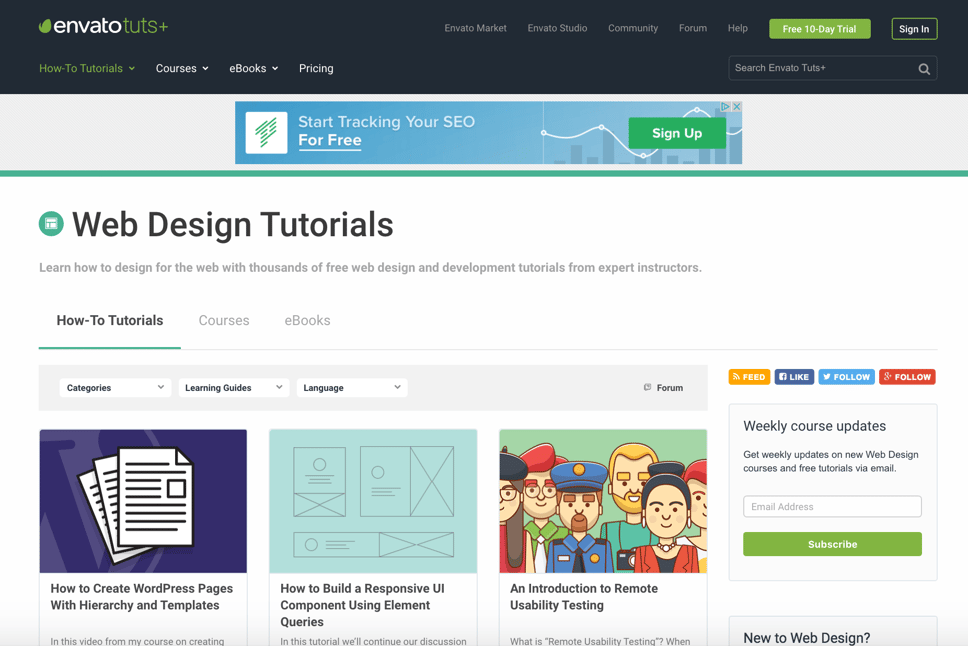This screenshot has width=968, height=646.
Task: Close the ad using the X icon
Action: pyautogui.click(x=737, y=107)
